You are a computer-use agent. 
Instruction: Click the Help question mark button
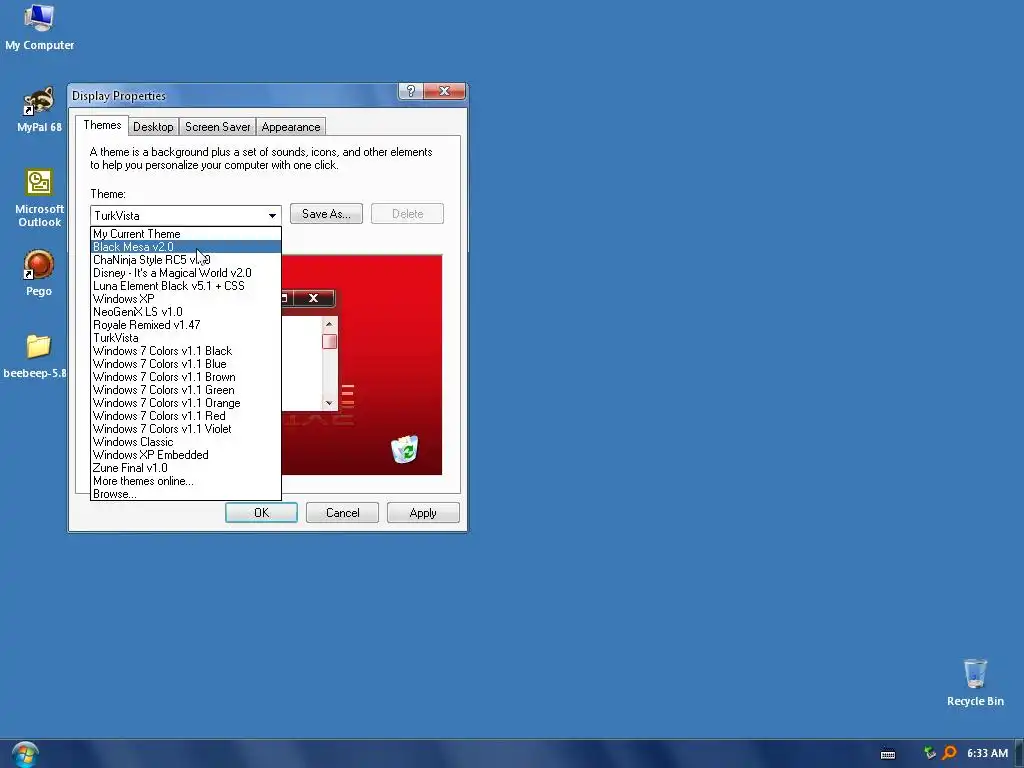410,91
